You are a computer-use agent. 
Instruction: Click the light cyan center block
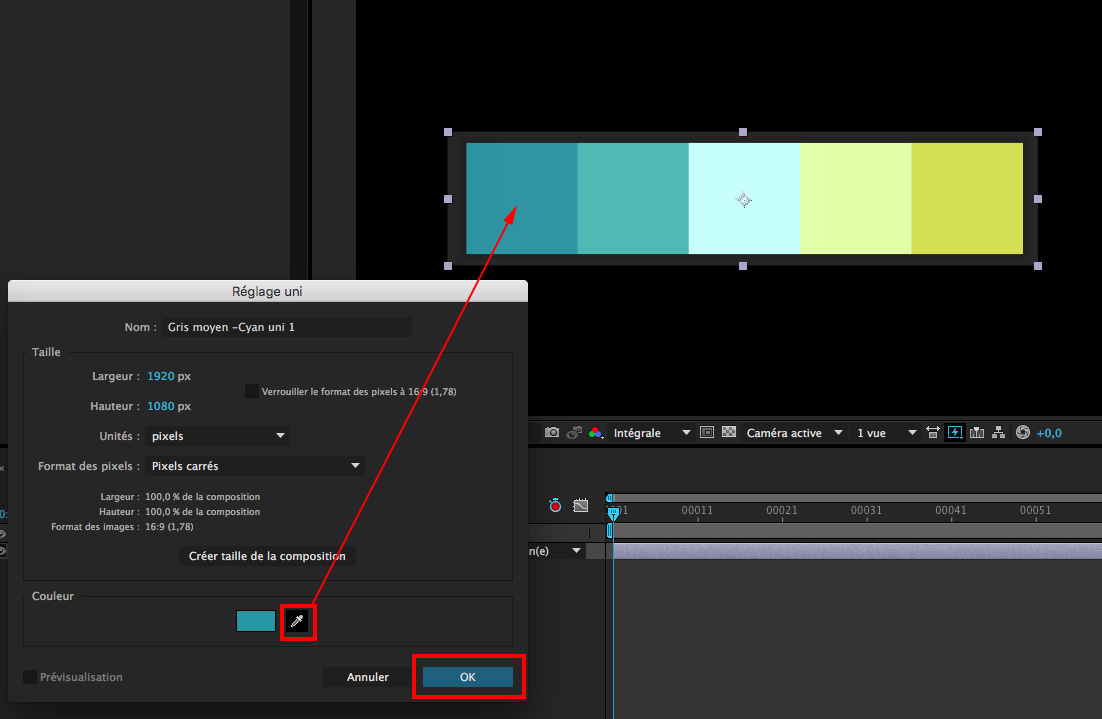[744, 198]
